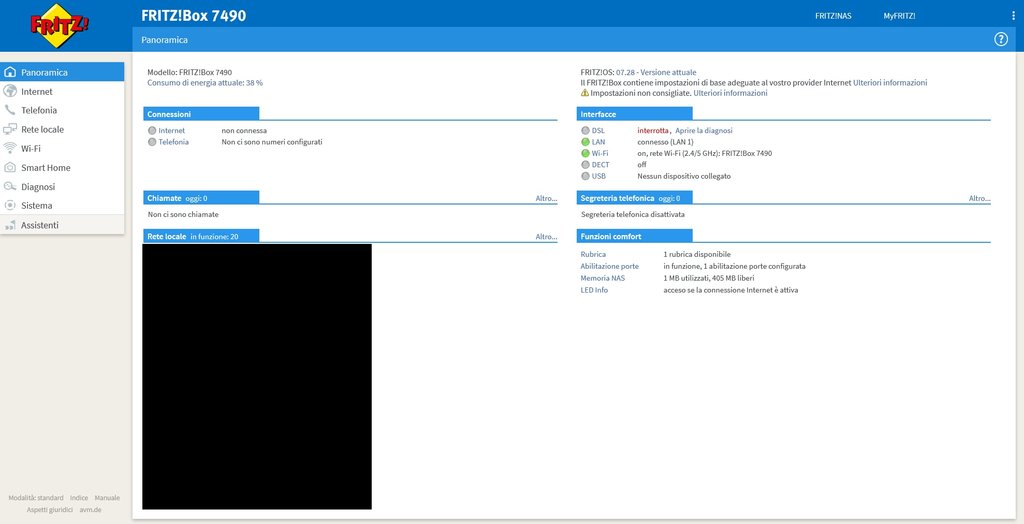Viewport: 1024px width, 524px height.
Task: Open FRITZ!NAS in the header
Action: (x=833, y=16)
